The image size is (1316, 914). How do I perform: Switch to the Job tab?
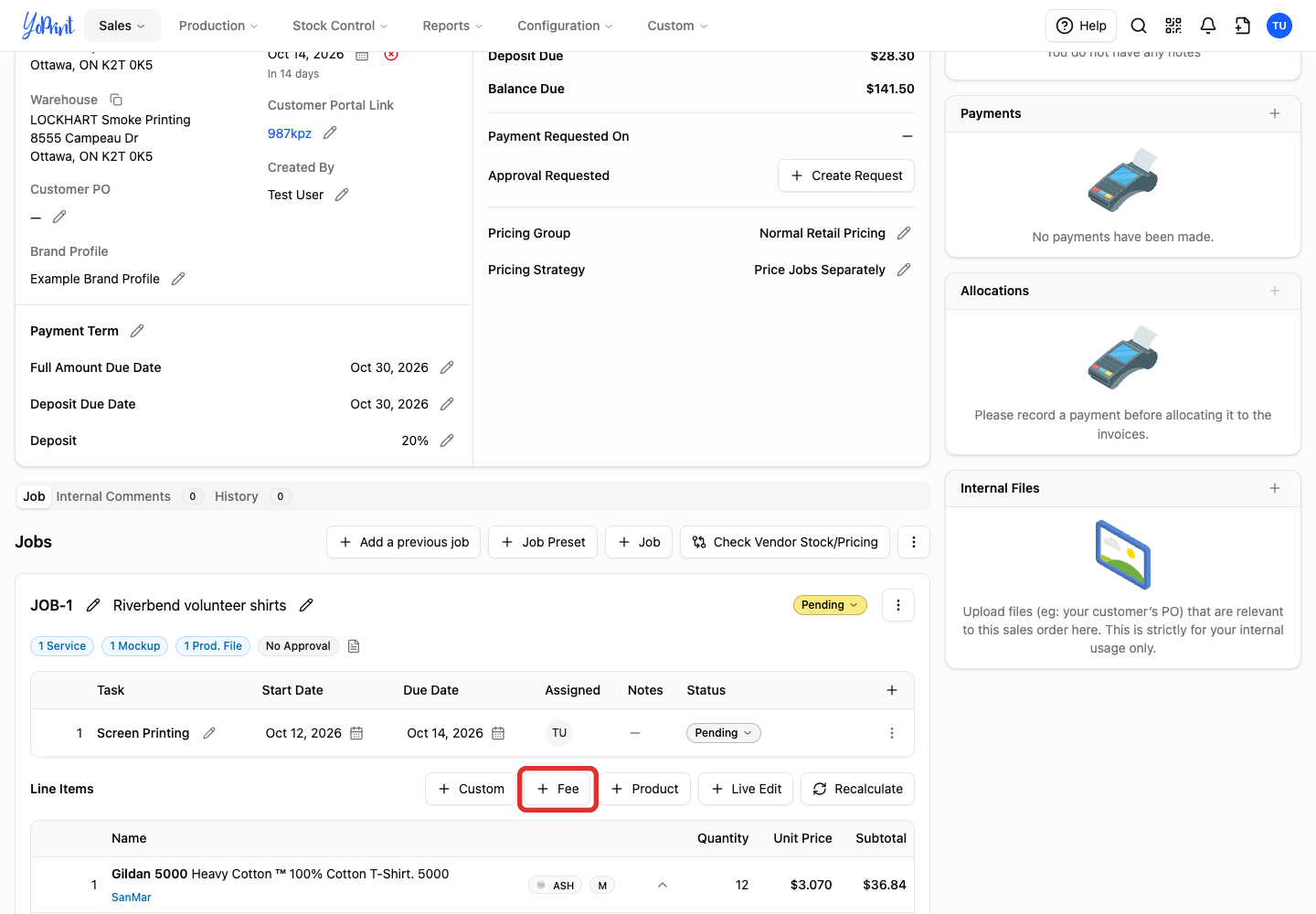(34, 496)
